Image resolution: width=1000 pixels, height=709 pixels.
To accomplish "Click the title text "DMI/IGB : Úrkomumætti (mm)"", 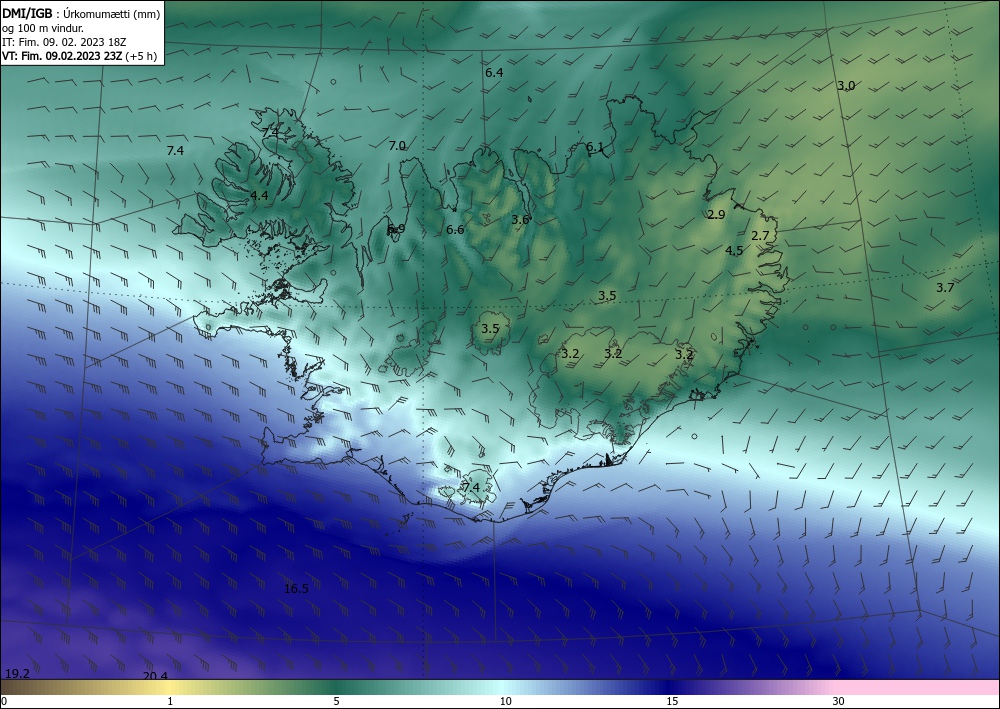I will pyautogui.click(x=81, y=14).
